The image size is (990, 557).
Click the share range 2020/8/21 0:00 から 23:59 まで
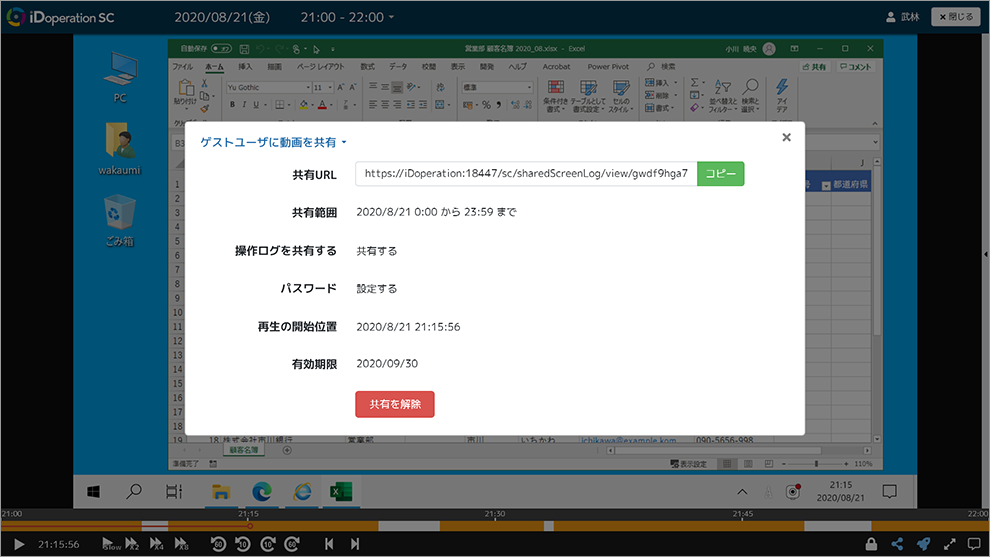(x=436, y=212)
